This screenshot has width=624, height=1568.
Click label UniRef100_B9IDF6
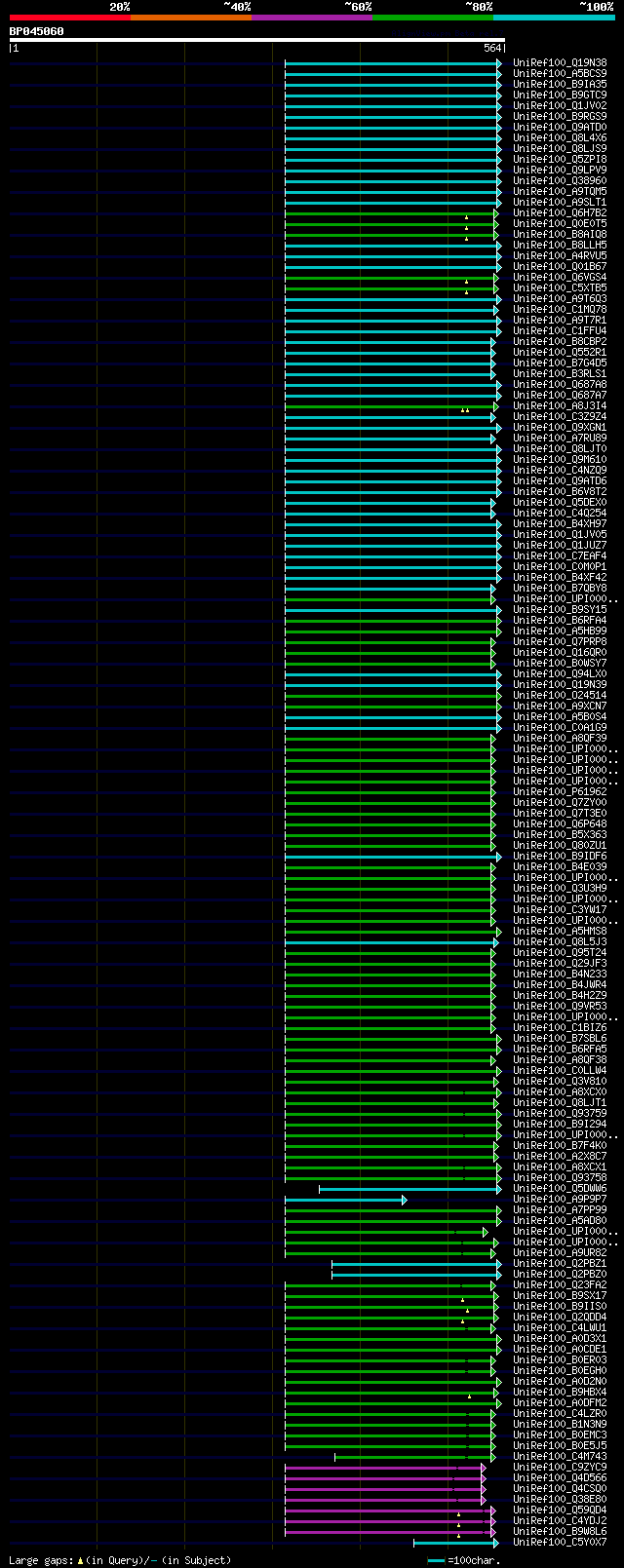[560, 857]
